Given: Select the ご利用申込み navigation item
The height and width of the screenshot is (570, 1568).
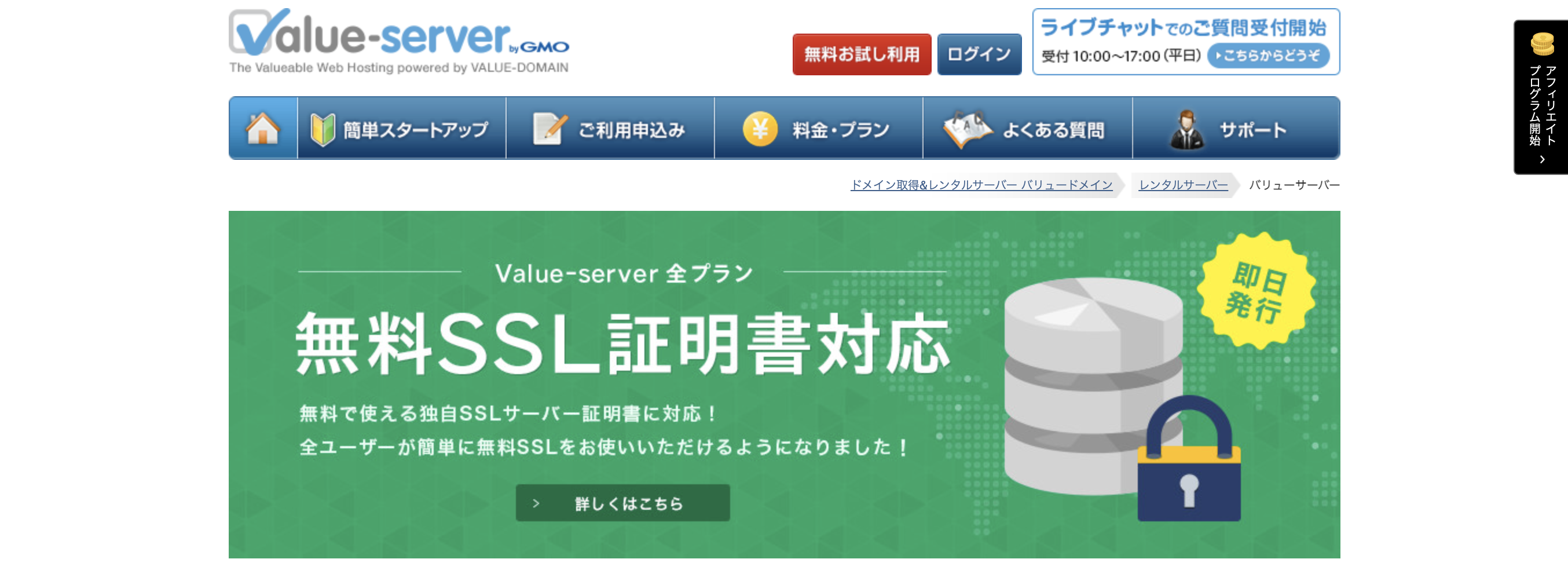Looking at the screenshot, I should pyautogui.click(x=631, y=130).
